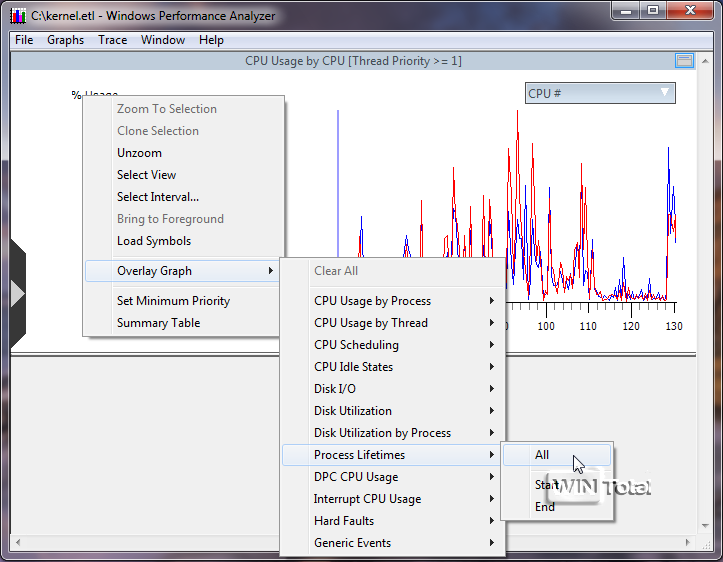Open the Graphs menu
The width and height of the screenshot is (723, 562).
pyautogui.click(x=66, y=40)
